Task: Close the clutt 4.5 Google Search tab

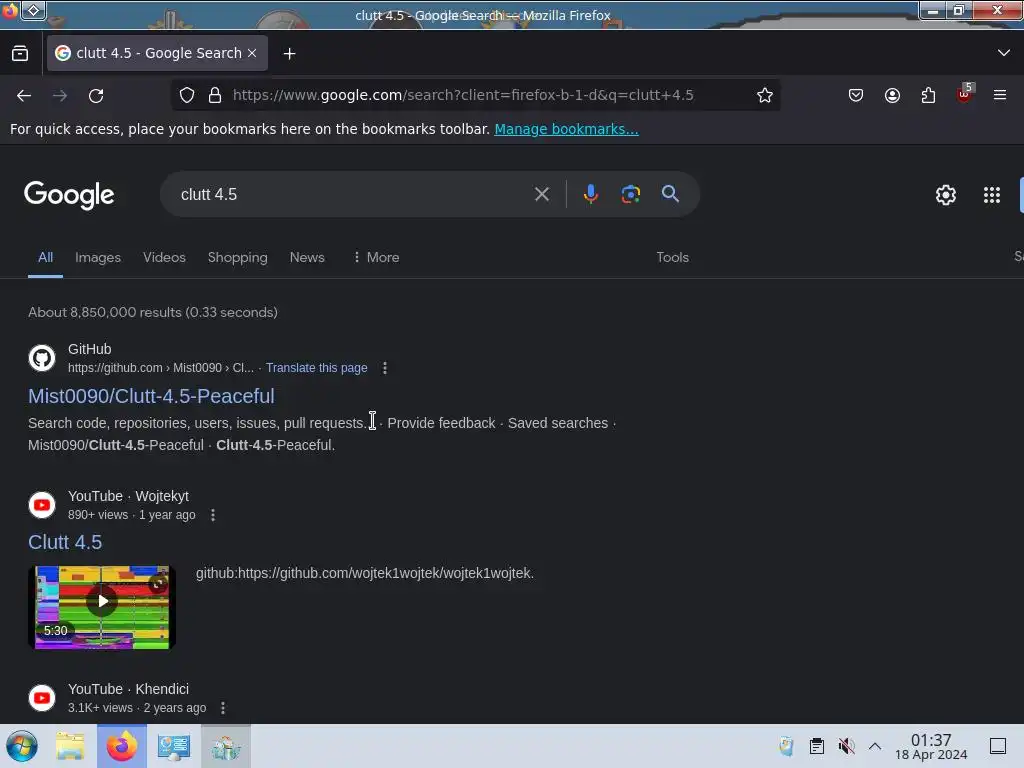Action: [x=252, y=54]
